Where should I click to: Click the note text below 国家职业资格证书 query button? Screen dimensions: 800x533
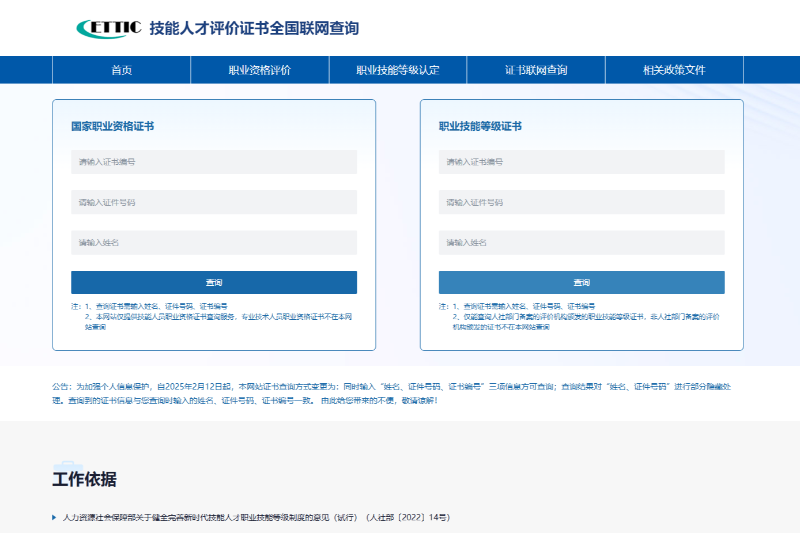click(x=212, y=316)
